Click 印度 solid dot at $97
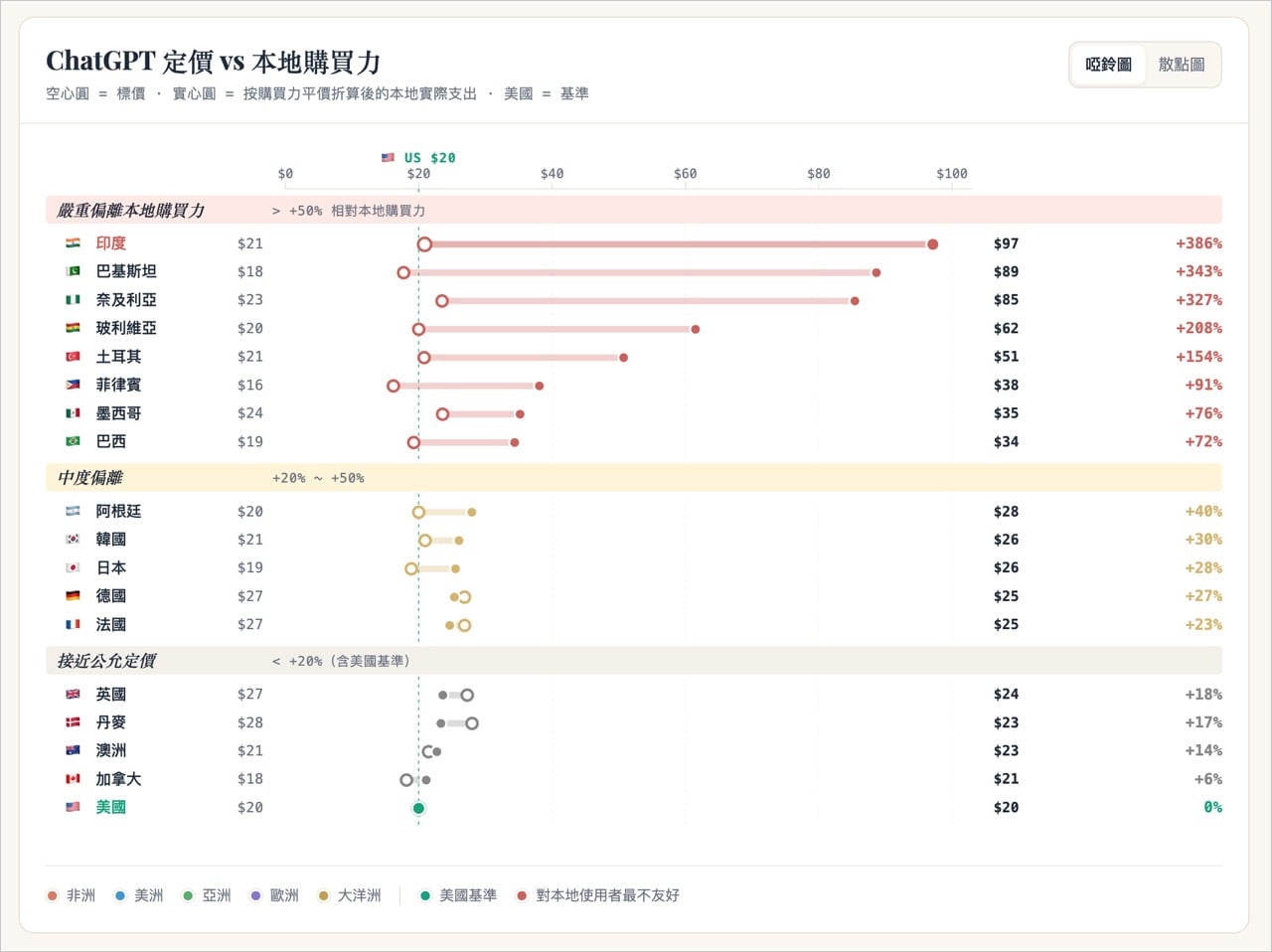The image size is (1272, 952). point(932,244)
